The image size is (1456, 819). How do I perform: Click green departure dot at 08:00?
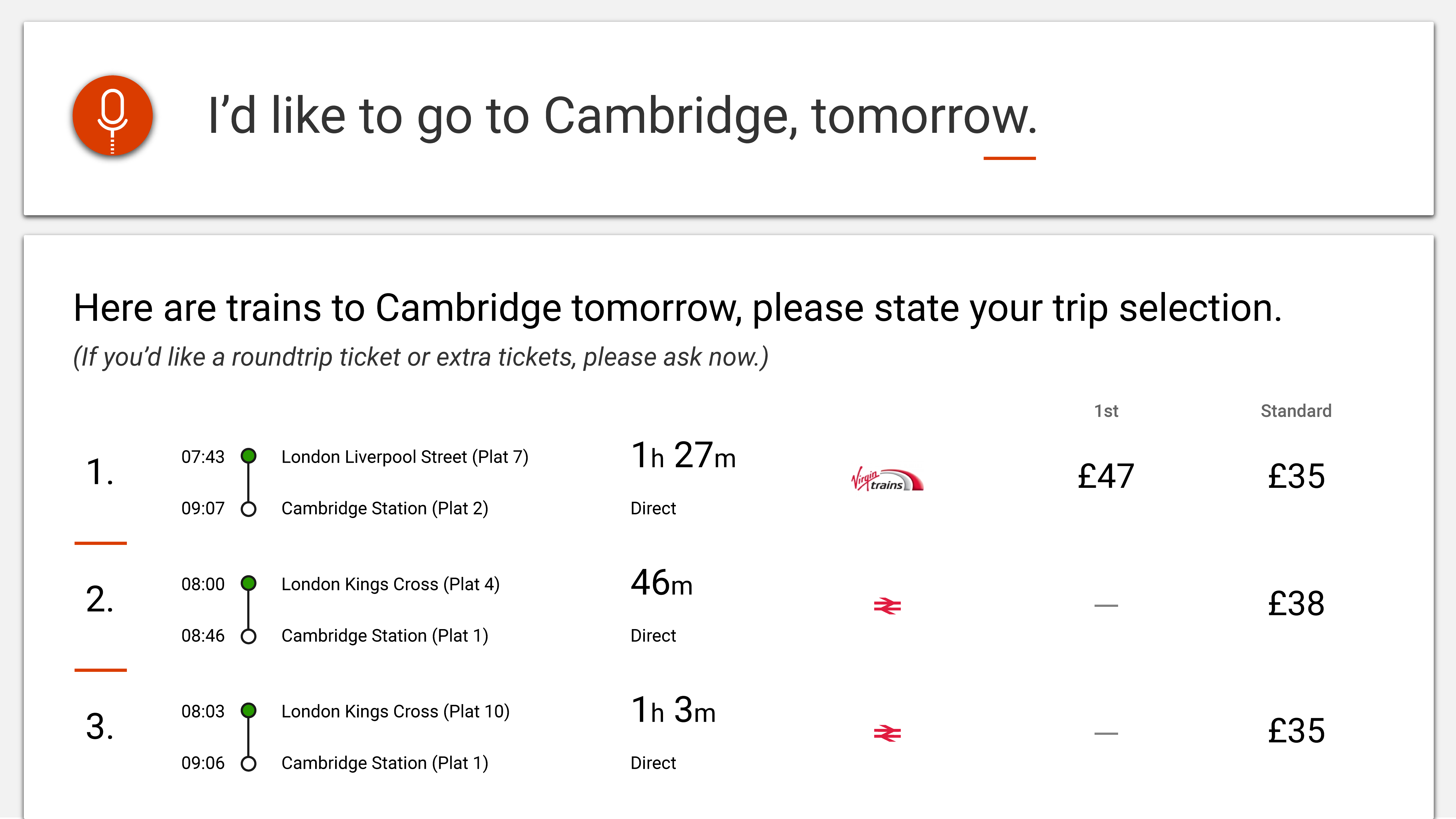(249, 583)
